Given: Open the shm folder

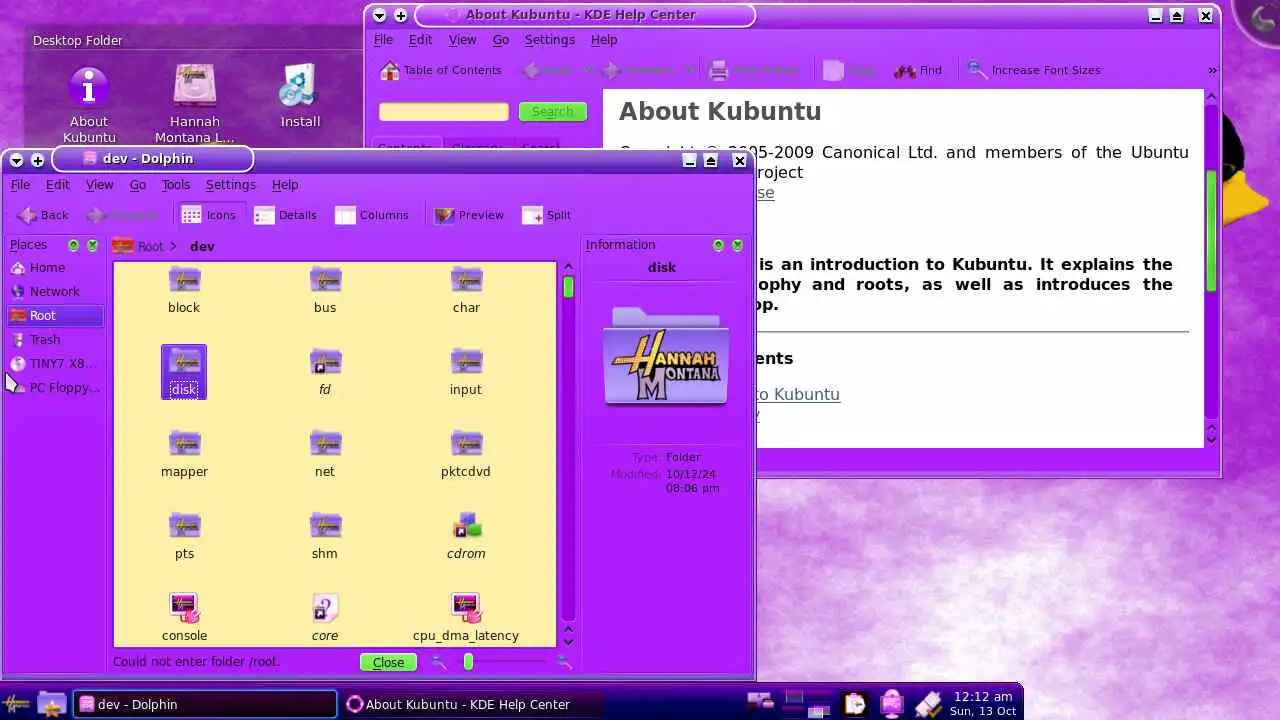Looking at the screenshot, I should pos(325,536).
